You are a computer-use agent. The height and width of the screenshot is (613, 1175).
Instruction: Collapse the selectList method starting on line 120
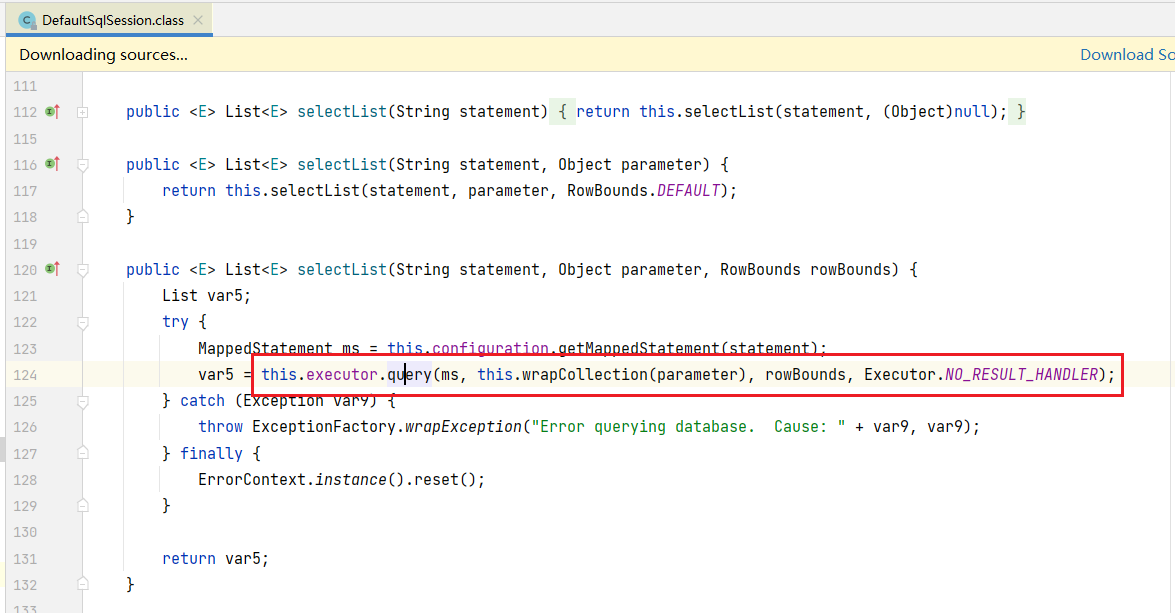click(x=83, y=269)
